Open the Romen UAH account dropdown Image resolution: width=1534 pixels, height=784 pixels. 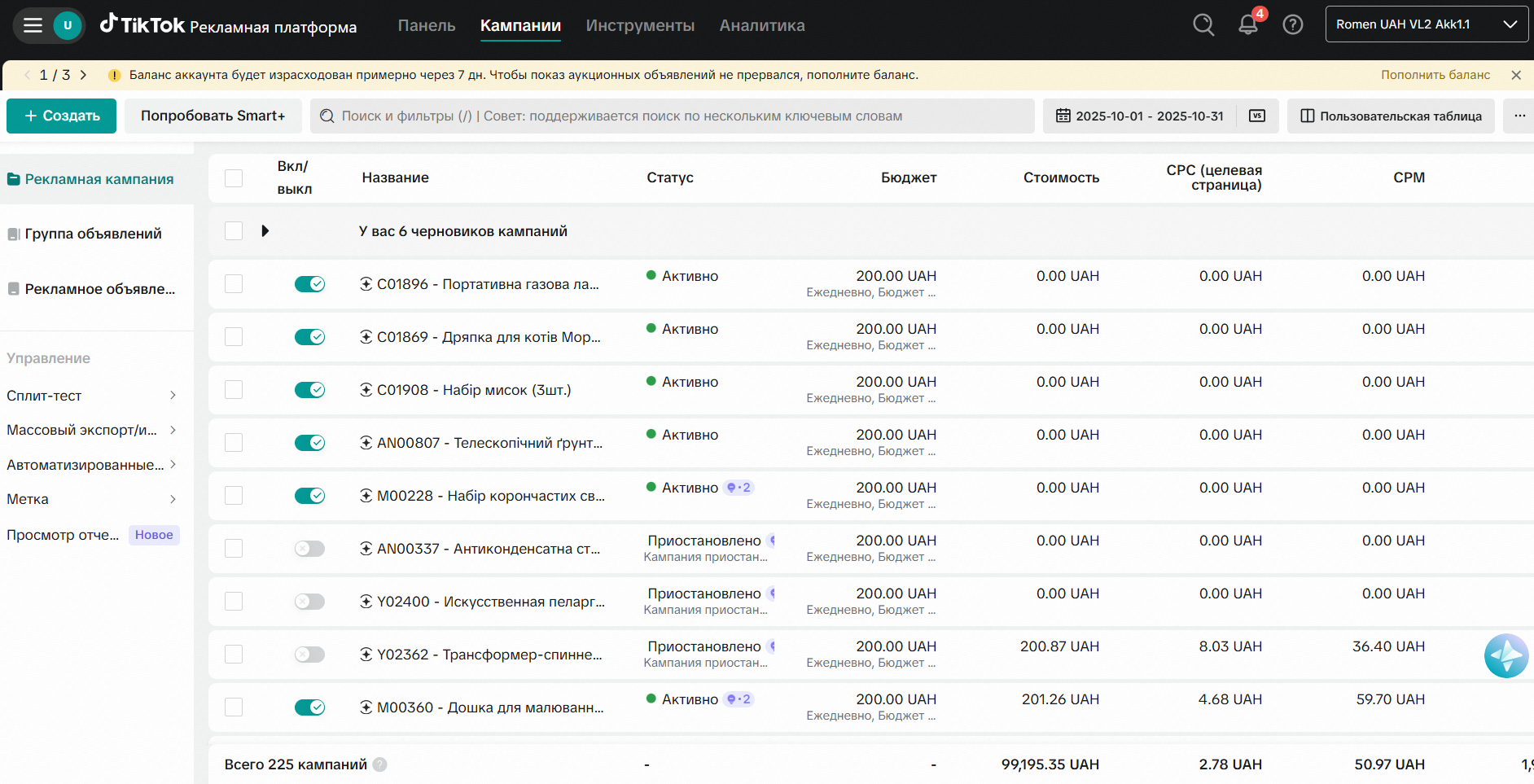tap(1426, 24)
